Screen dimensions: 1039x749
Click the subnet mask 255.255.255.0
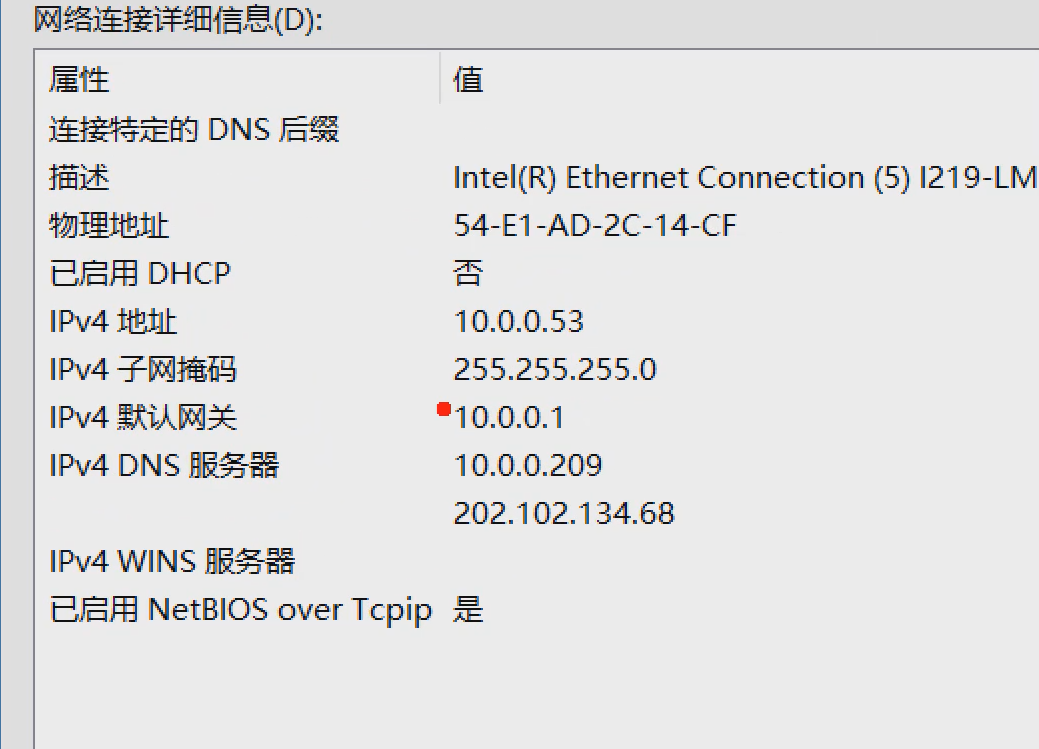coord(555,370)
